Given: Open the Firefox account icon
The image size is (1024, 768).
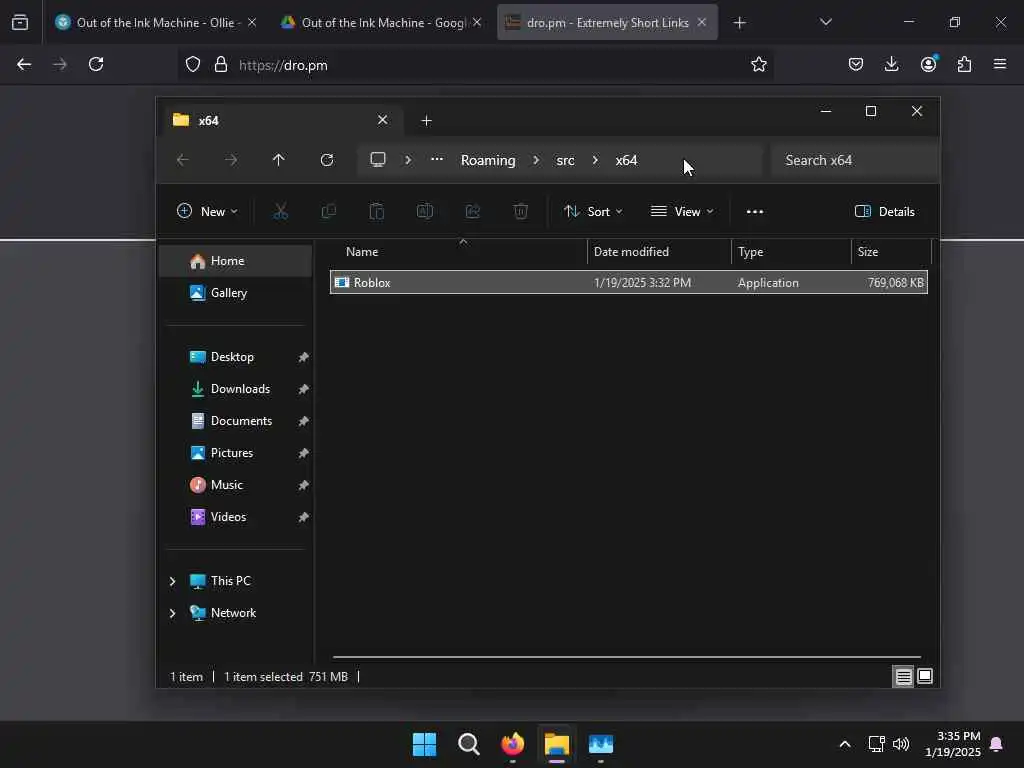Looking at the screenshot, I should pyautogui.click(x=928, y=63).
